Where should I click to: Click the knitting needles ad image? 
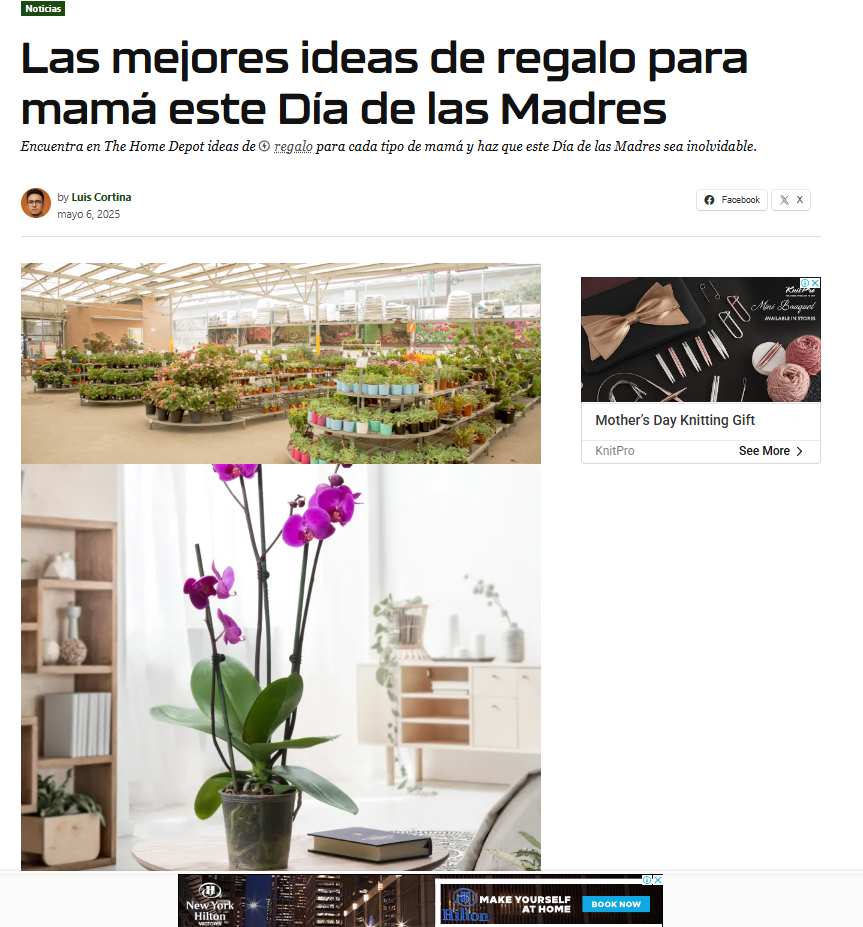700,339
